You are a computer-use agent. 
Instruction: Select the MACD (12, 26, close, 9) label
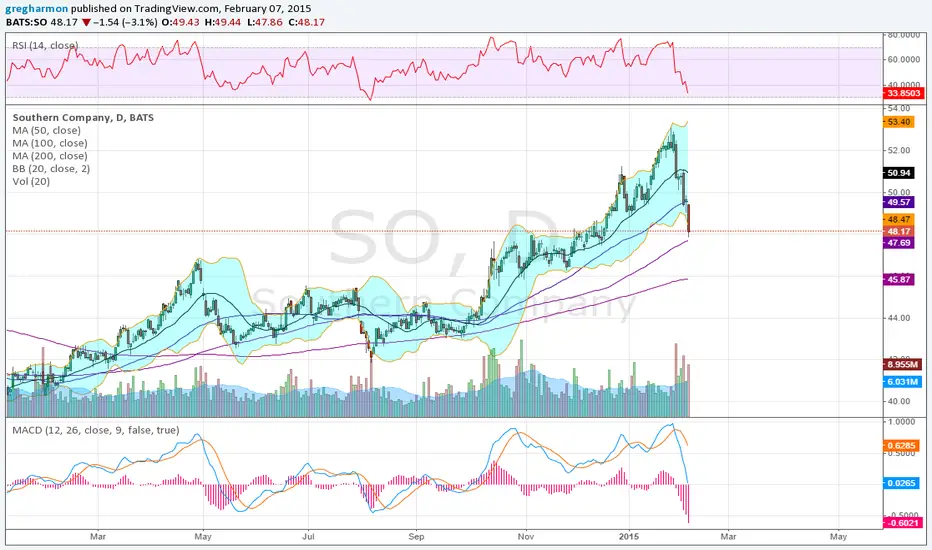pos(96,430)
